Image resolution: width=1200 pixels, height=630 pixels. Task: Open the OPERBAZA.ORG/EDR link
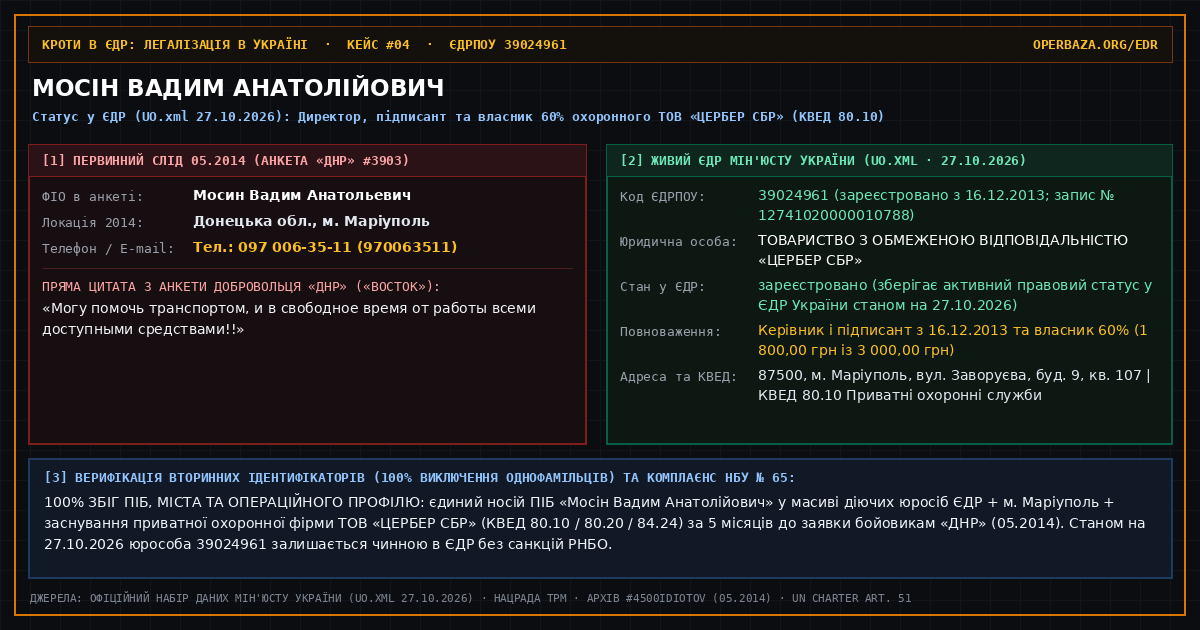click(x=1095, y=45)
